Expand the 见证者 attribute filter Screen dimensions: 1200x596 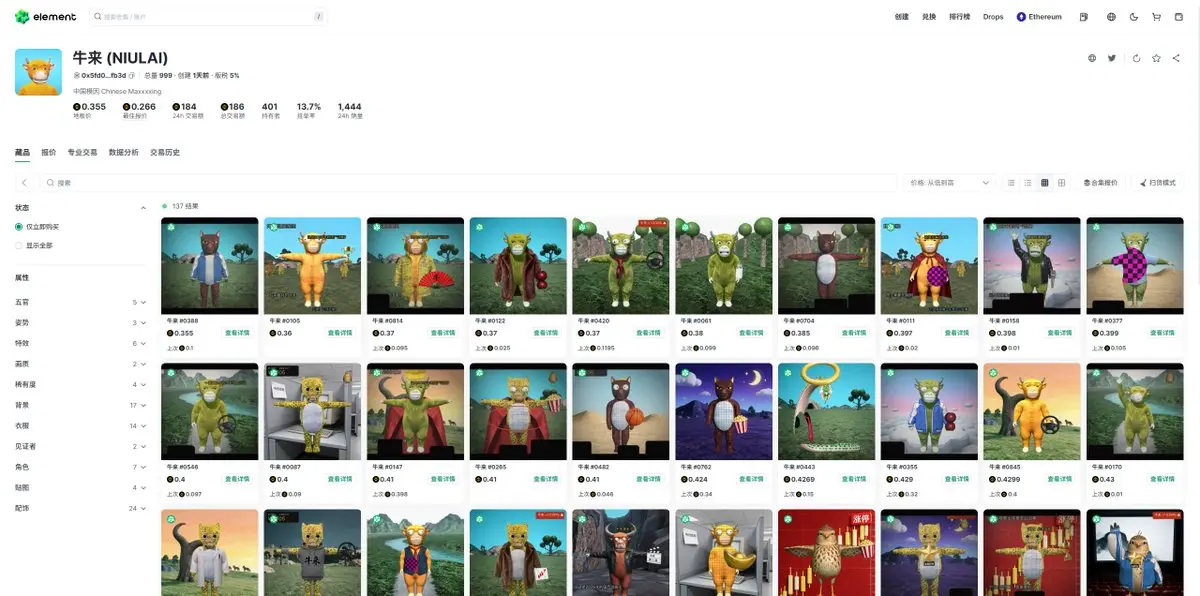point(80,446)
